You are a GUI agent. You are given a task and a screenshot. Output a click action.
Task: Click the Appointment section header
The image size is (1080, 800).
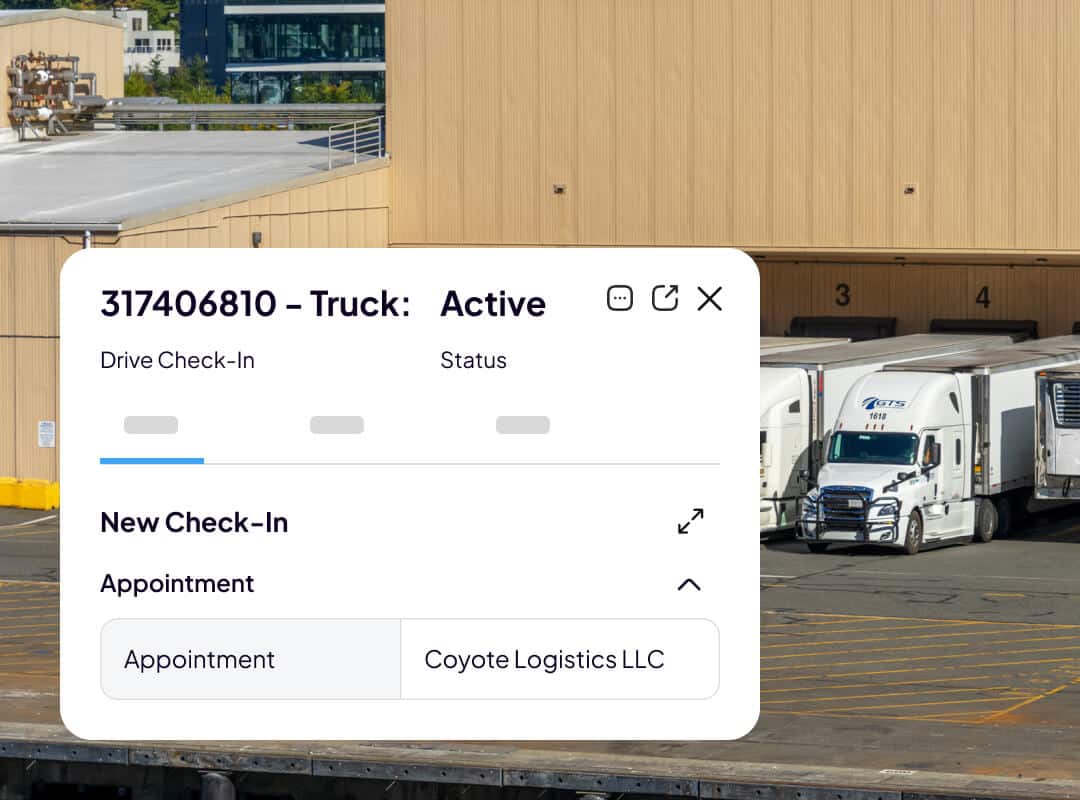pyautogui.click(x=177, y=584)
